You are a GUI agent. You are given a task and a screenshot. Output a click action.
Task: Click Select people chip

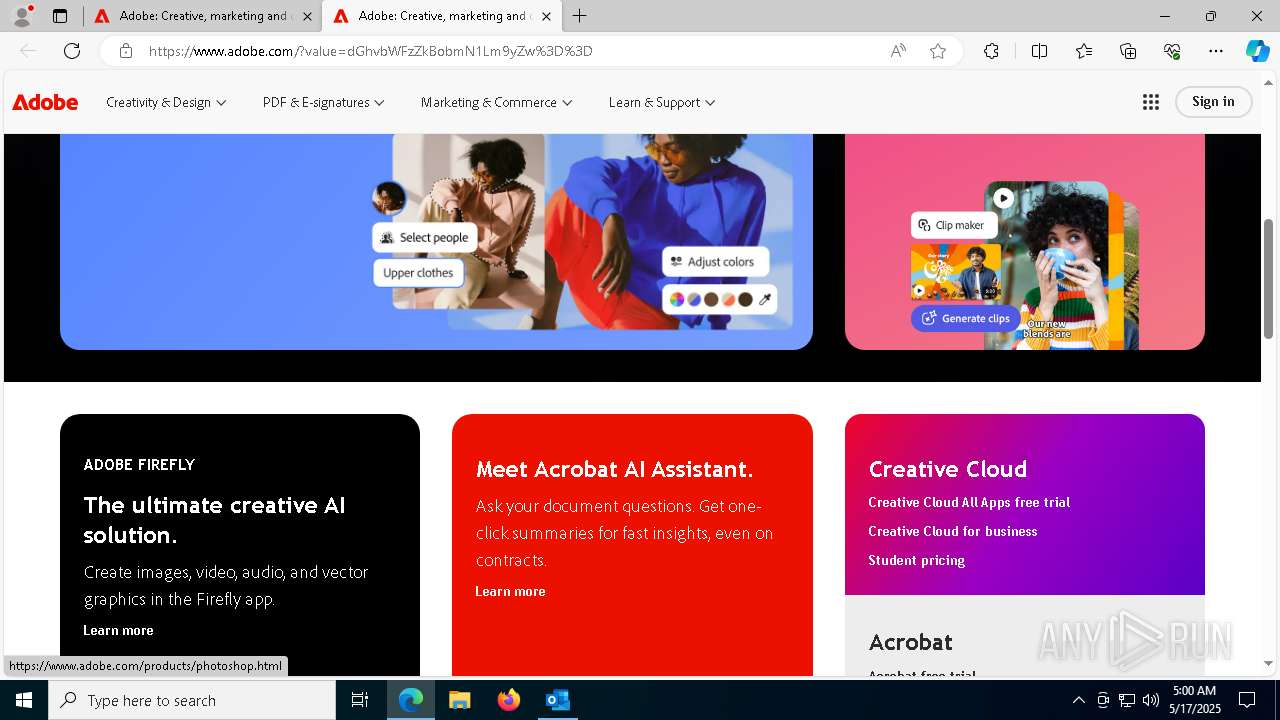[x=425, y=237]
